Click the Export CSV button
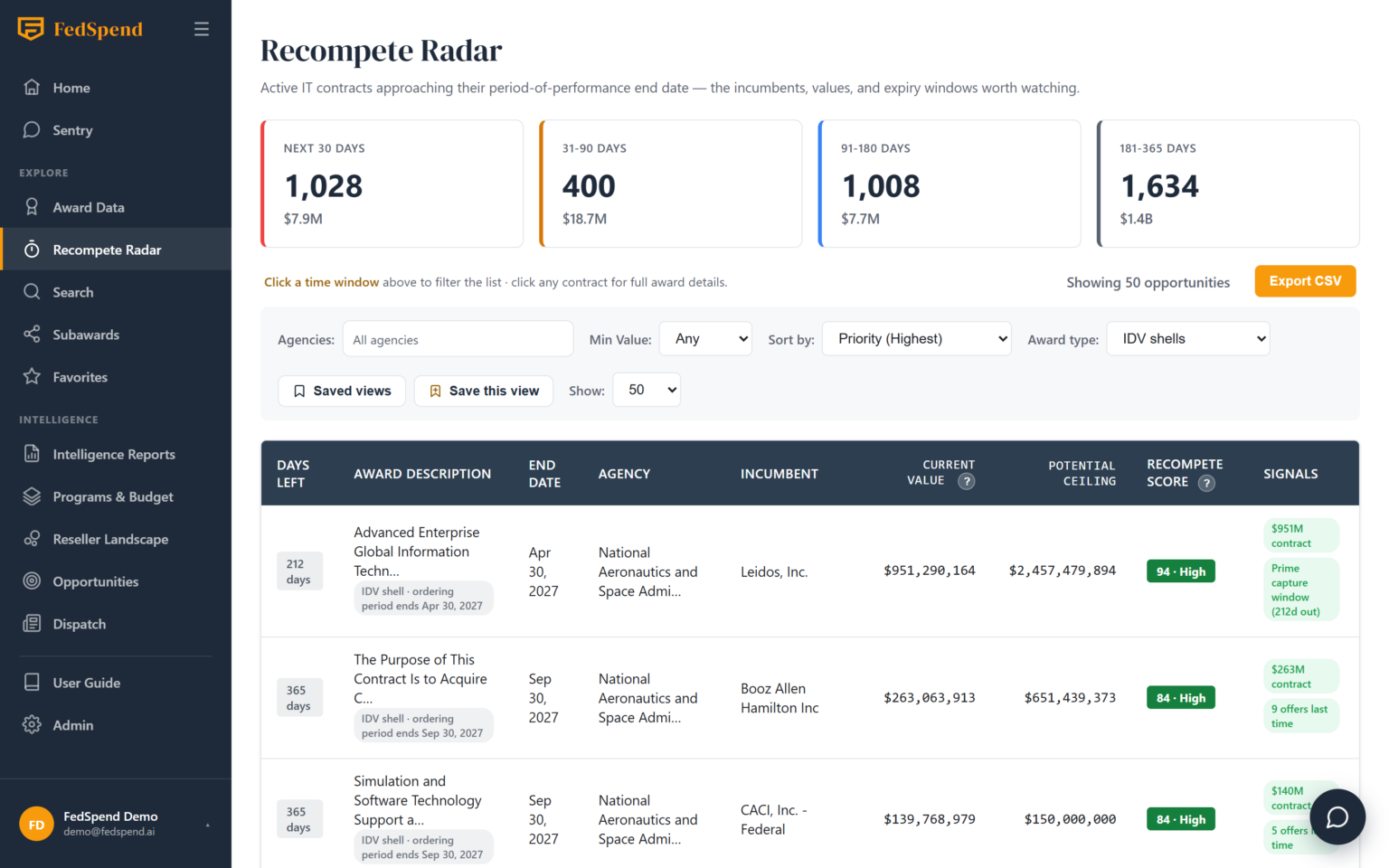1389x868 pixels. tap(1305, 281)
